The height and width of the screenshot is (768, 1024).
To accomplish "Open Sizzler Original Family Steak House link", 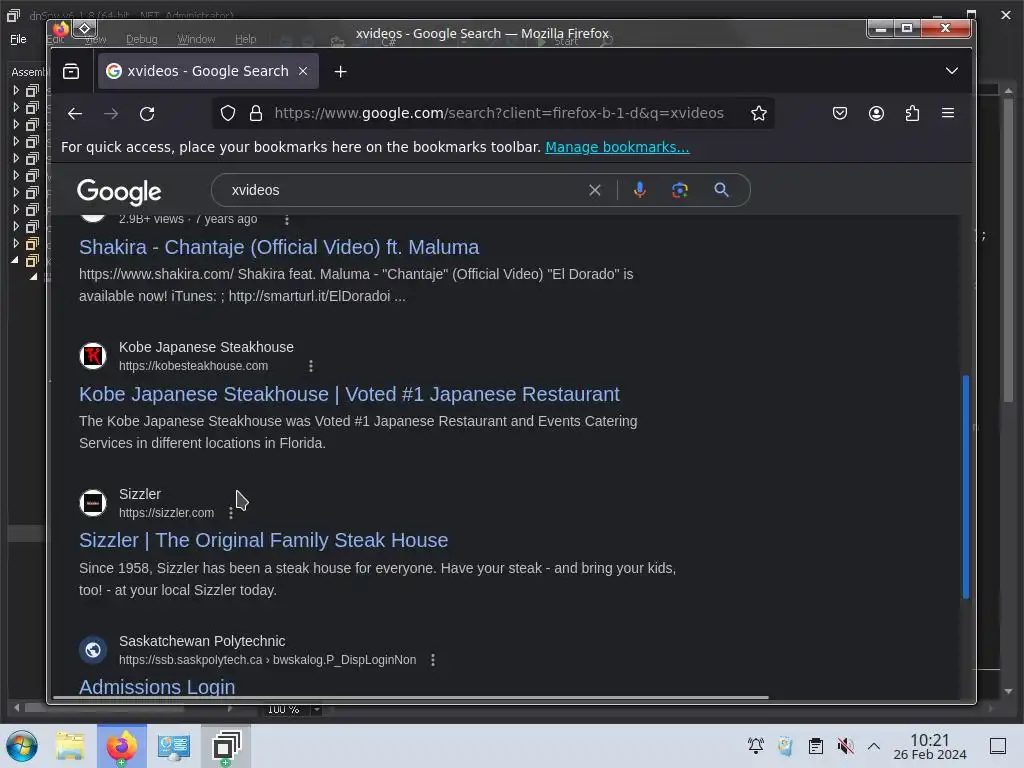I will pos(263,541).
